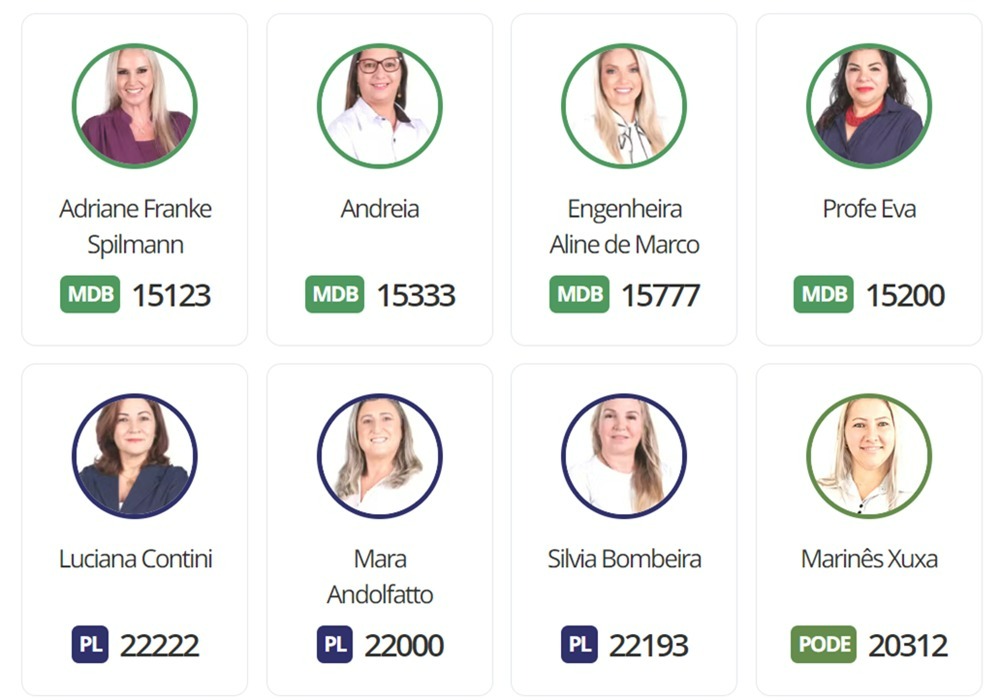Select candidate number 15777

(x=661, y=295)
